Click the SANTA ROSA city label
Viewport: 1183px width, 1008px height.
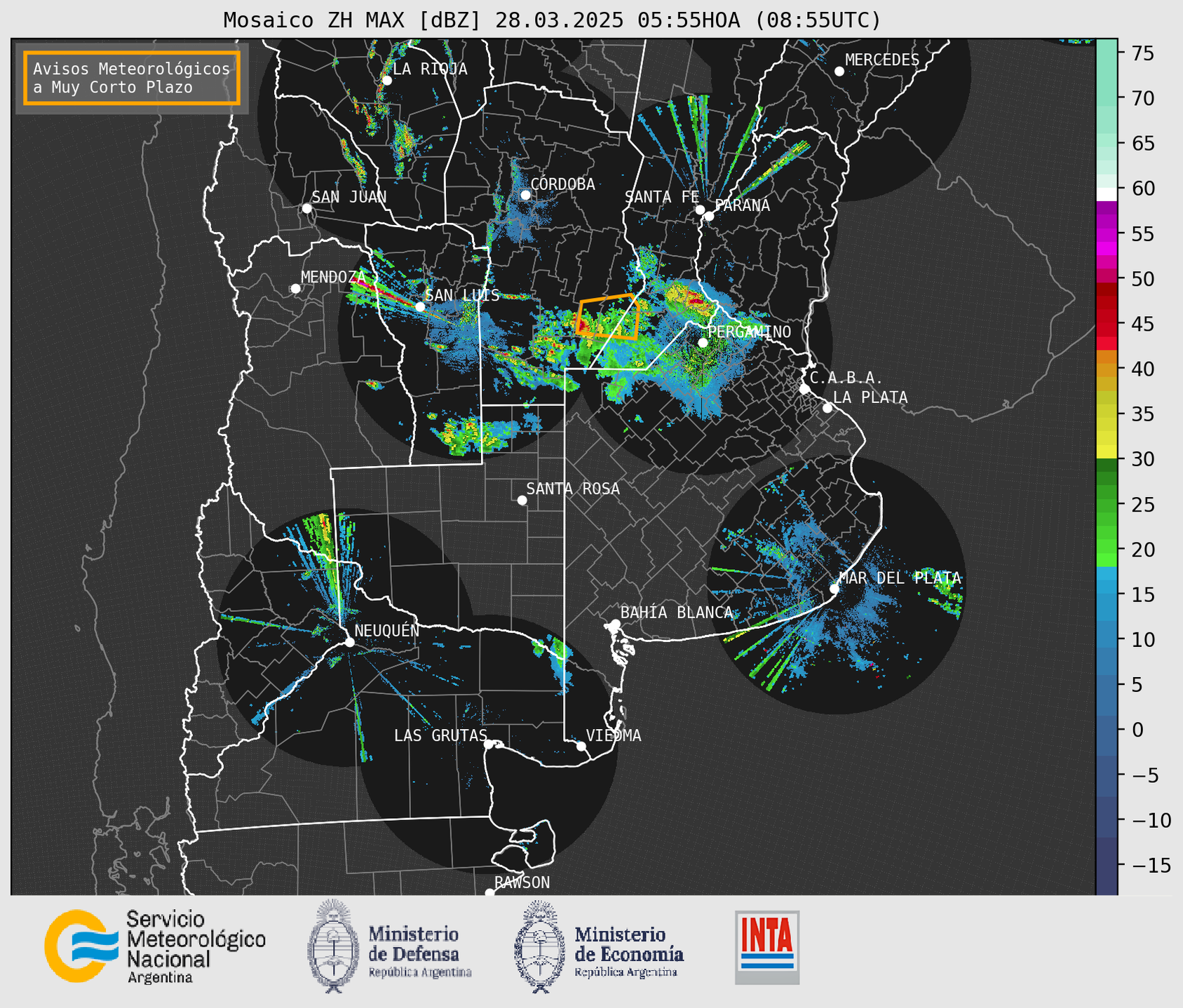573,489
